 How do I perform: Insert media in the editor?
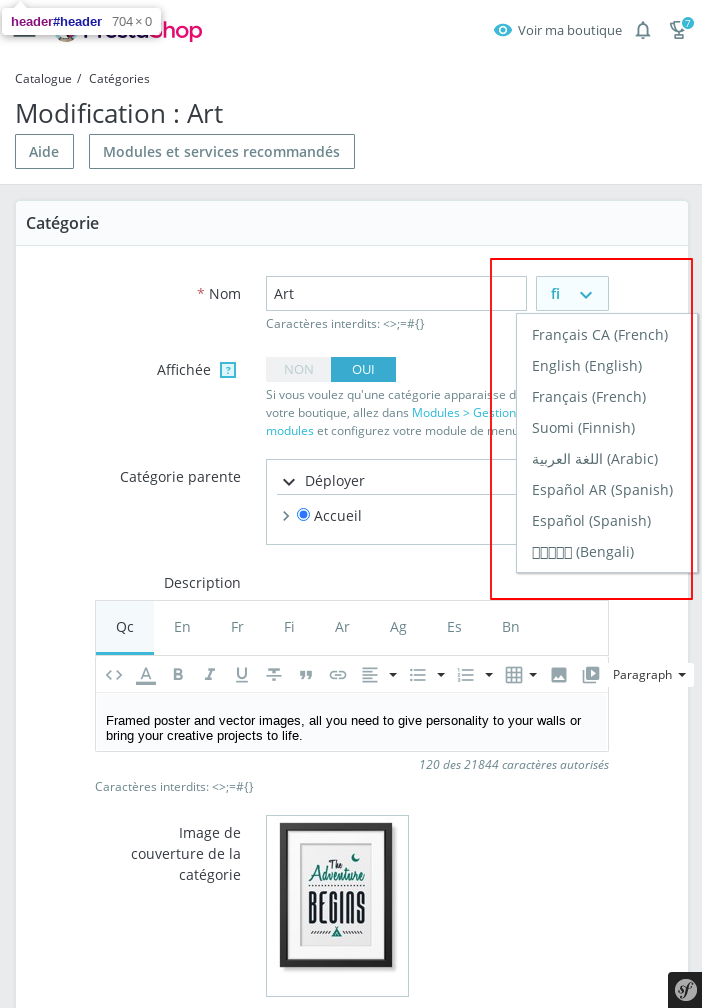pyautogui.click(x=591, y=674)
